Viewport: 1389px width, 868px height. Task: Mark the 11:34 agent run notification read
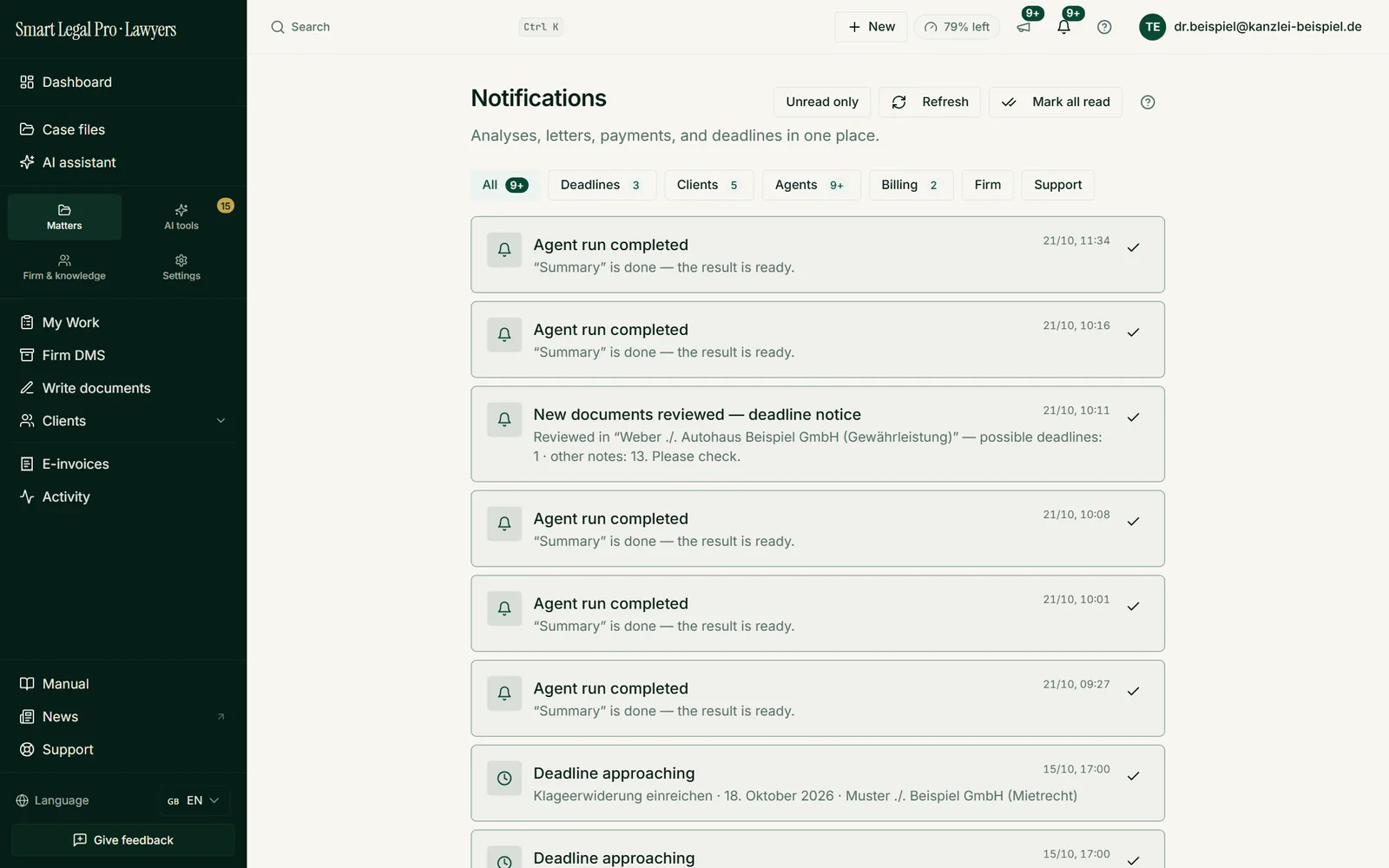tap(1133, 248)
